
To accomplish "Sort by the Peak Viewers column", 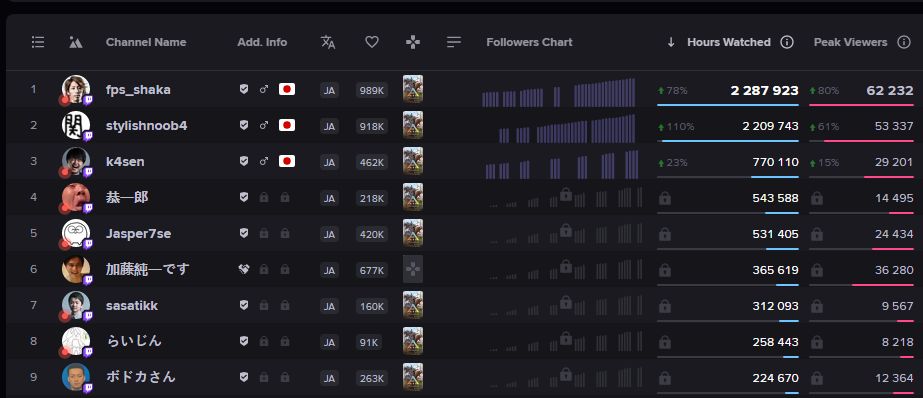I will pos(851,42).
